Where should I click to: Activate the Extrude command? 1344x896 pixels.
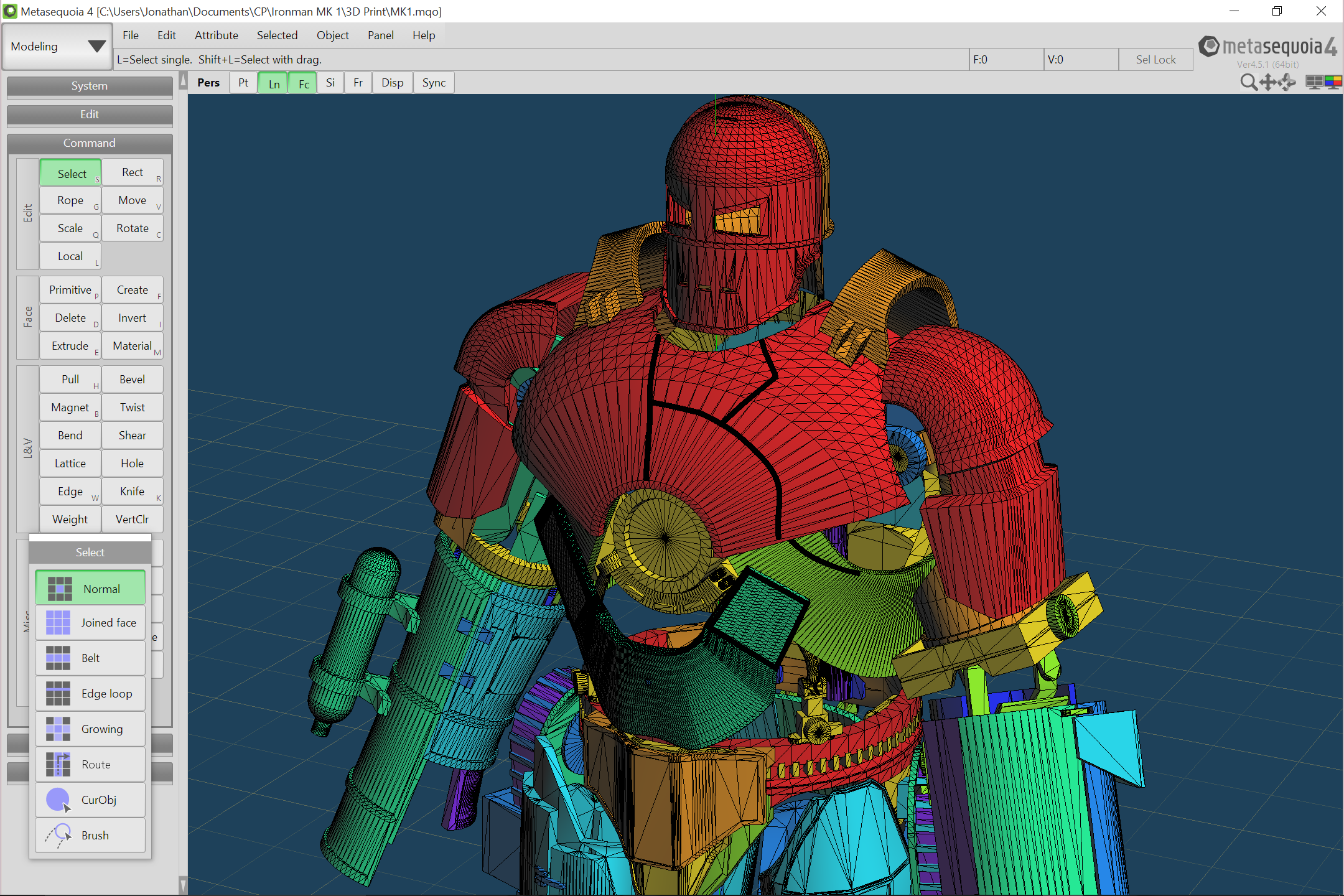pyautogui.click(x=70, y=346)
